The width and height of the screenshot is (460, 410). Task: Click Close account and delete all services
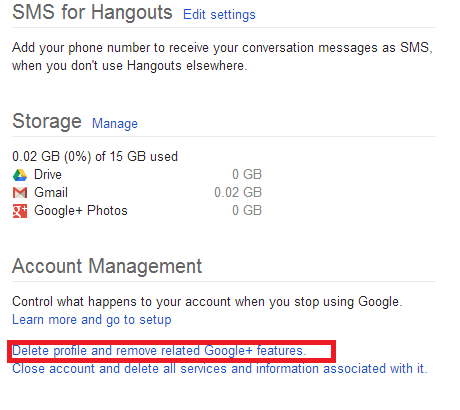[220, 369]
